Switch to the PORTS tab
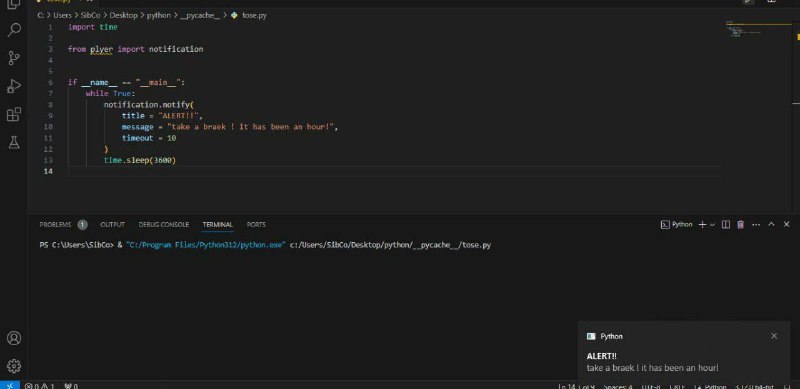This screenshot has width=800, height=389. tap(256, 225)
